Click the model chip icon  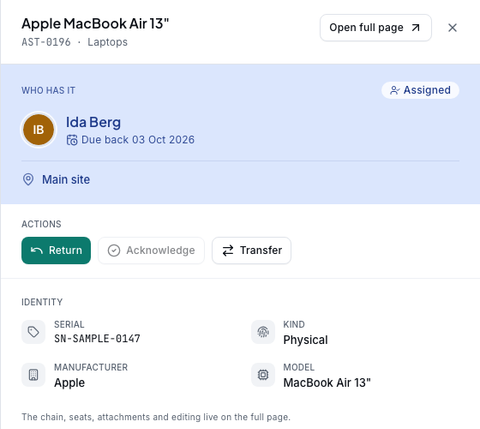(x=263, y=375)
